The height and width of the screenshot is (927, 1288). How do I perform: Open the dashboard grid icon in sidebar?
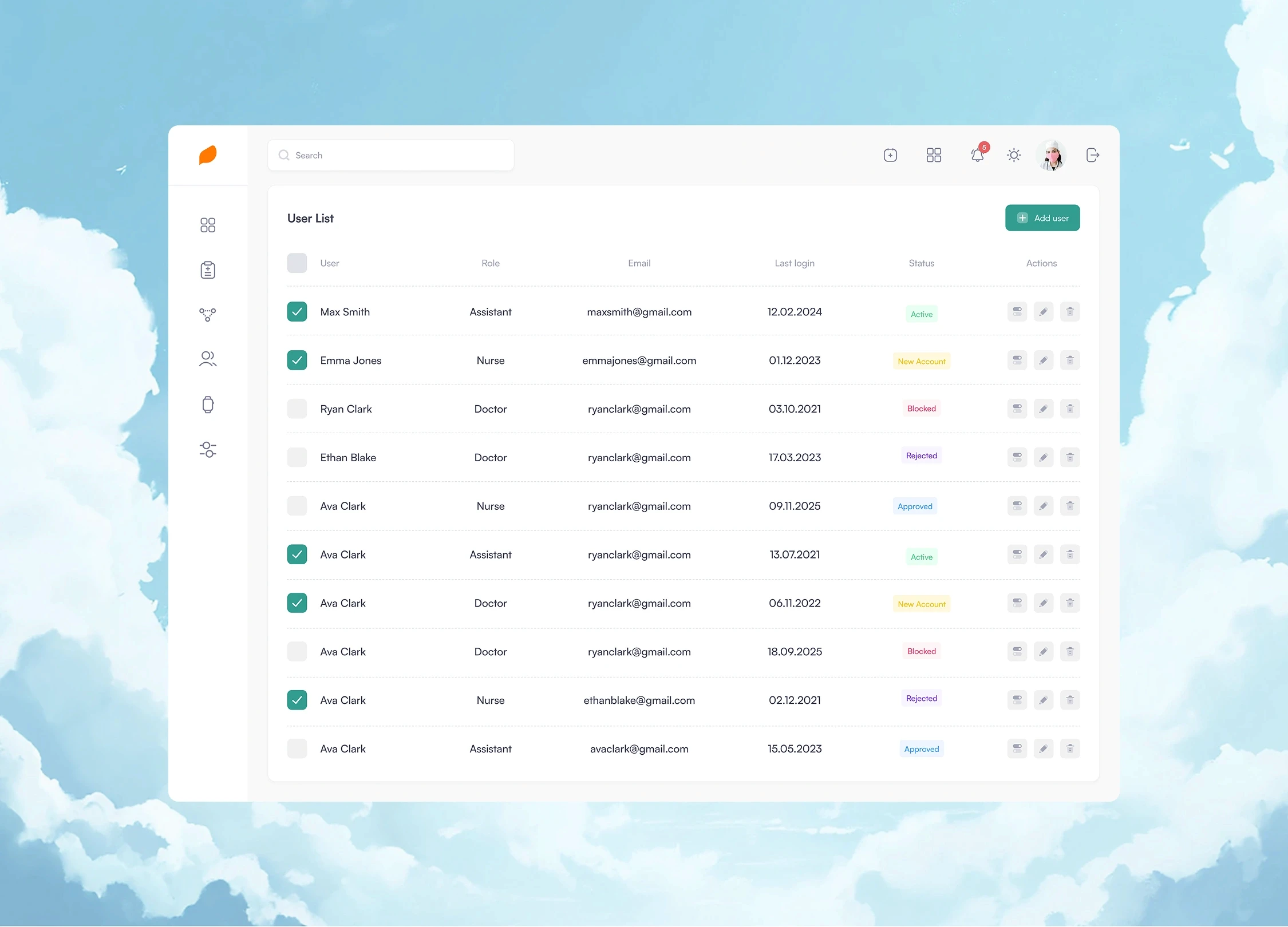[x=207, y=225]
